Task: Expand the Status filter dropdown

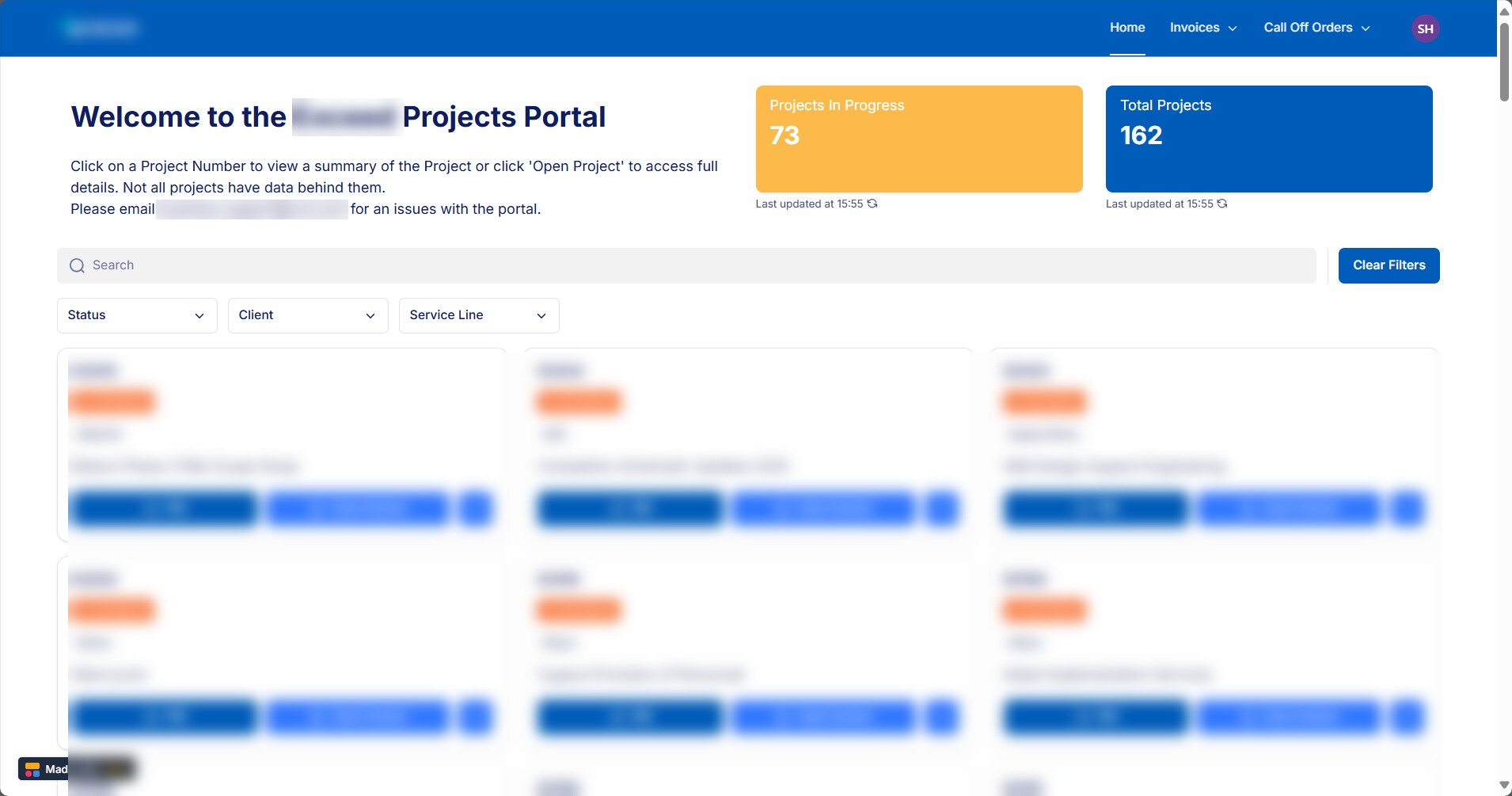Action: [137, 315]
